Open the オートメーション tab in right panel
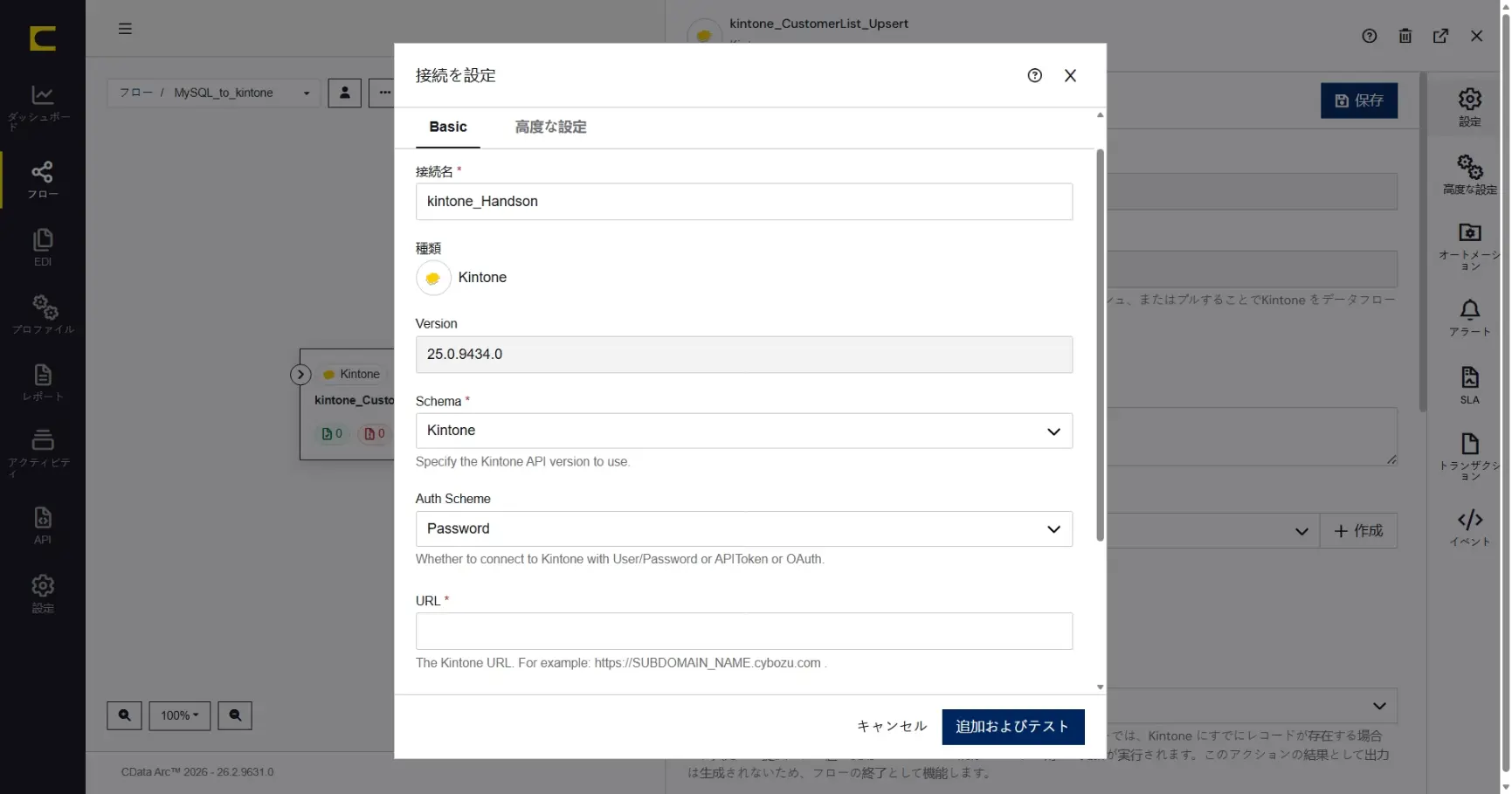 coord(1469,245)
